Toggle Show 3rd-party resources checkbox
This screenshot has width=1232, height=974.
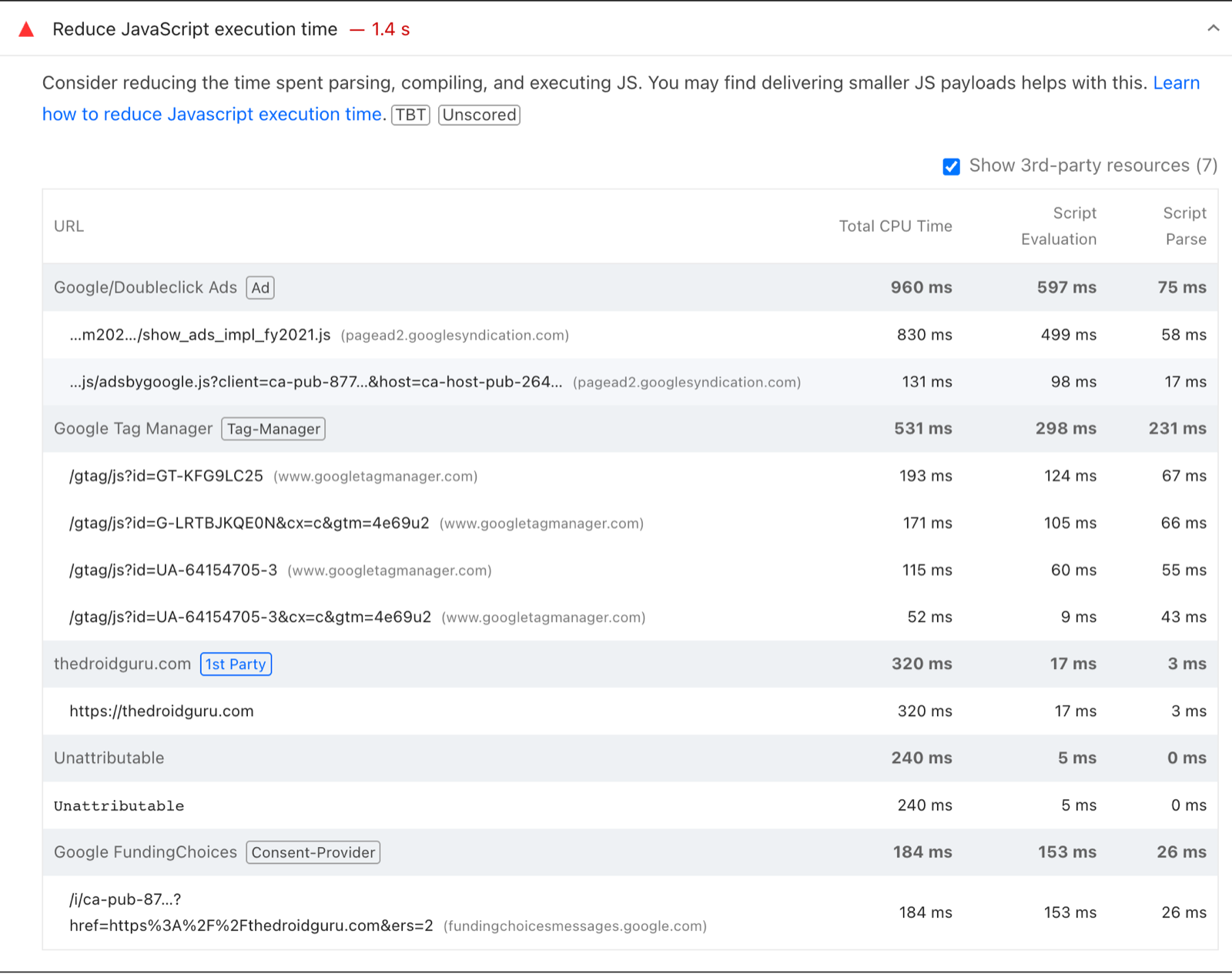952,166
